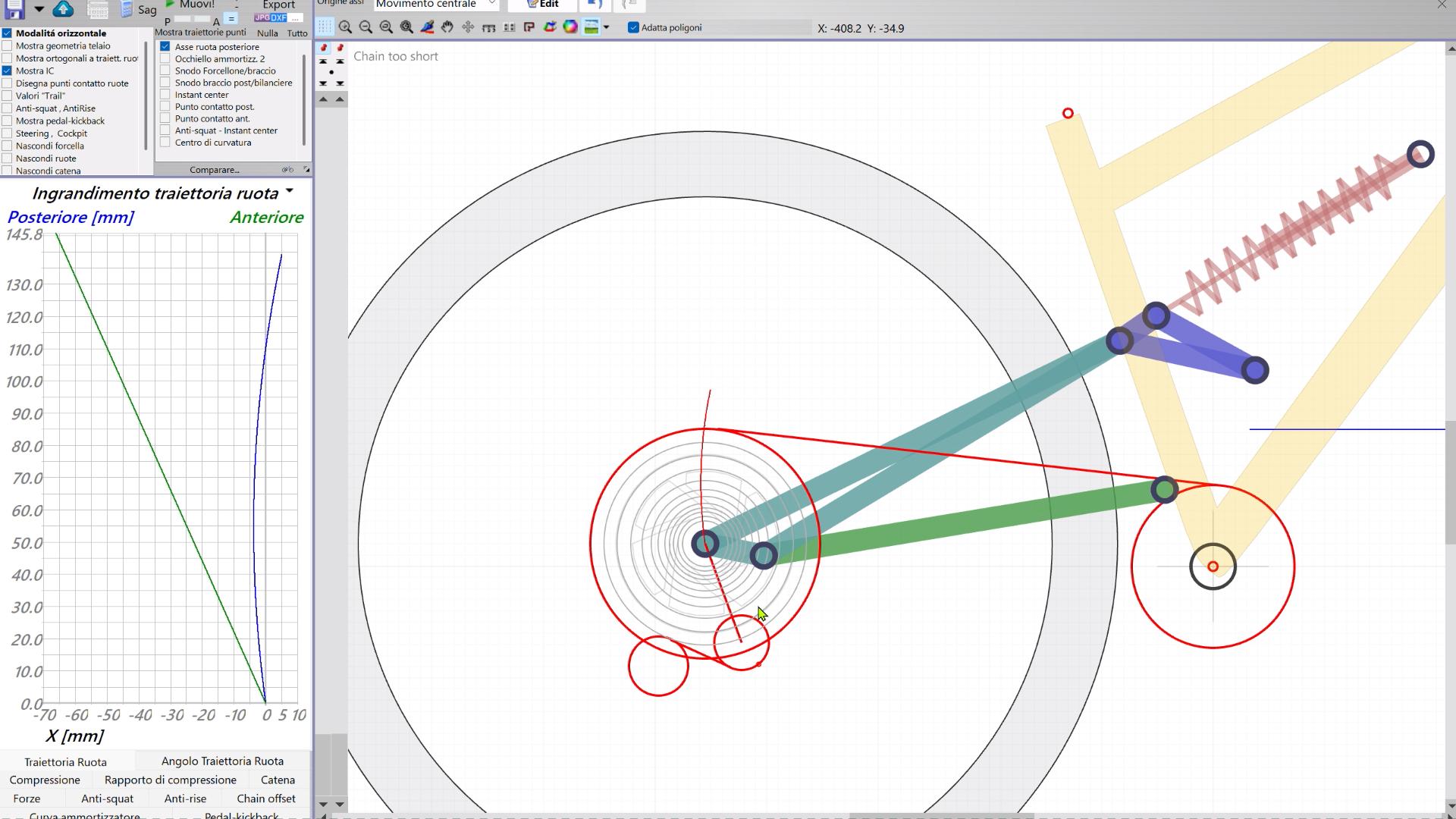Click the bottom bracket center point on the drawing
The width and height of the screenshot is (1456, 819).
1213,566
